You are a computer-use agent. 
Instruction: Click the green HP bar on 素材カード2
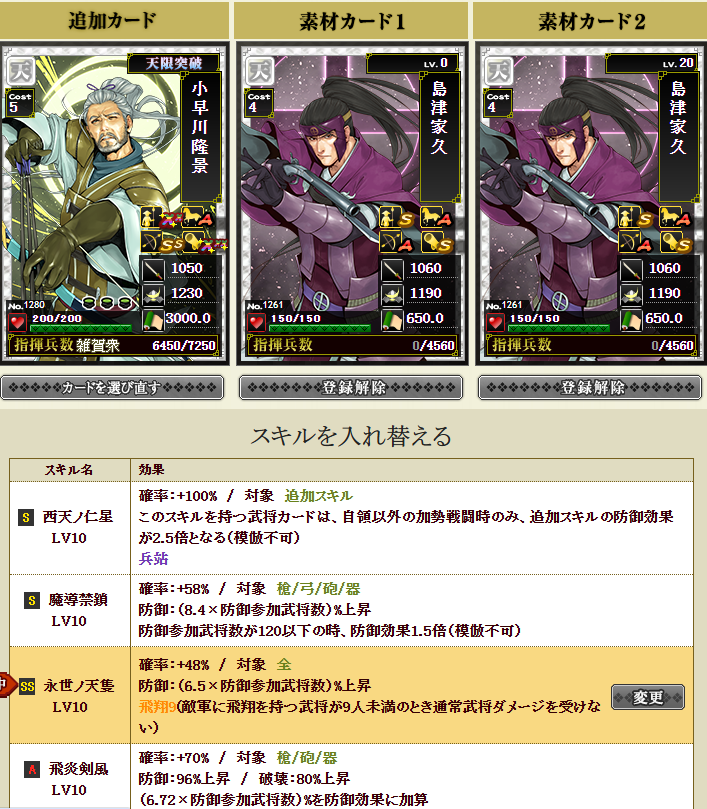(x=559, y=328)
